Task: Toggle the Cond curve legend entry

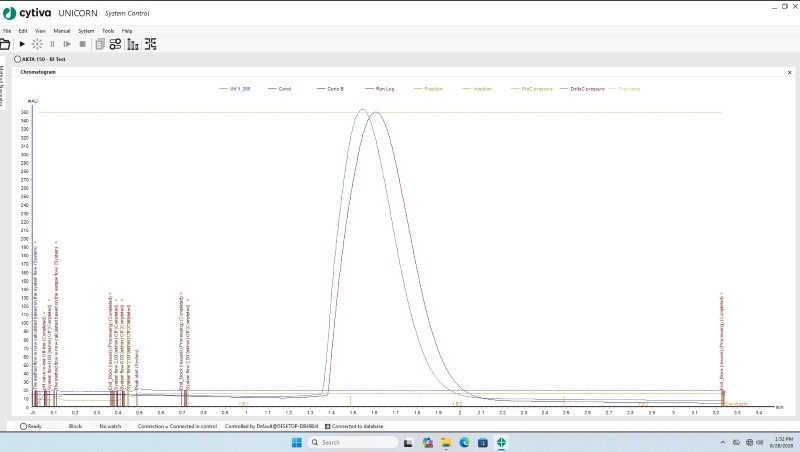Action: click(x=279, y=89)
